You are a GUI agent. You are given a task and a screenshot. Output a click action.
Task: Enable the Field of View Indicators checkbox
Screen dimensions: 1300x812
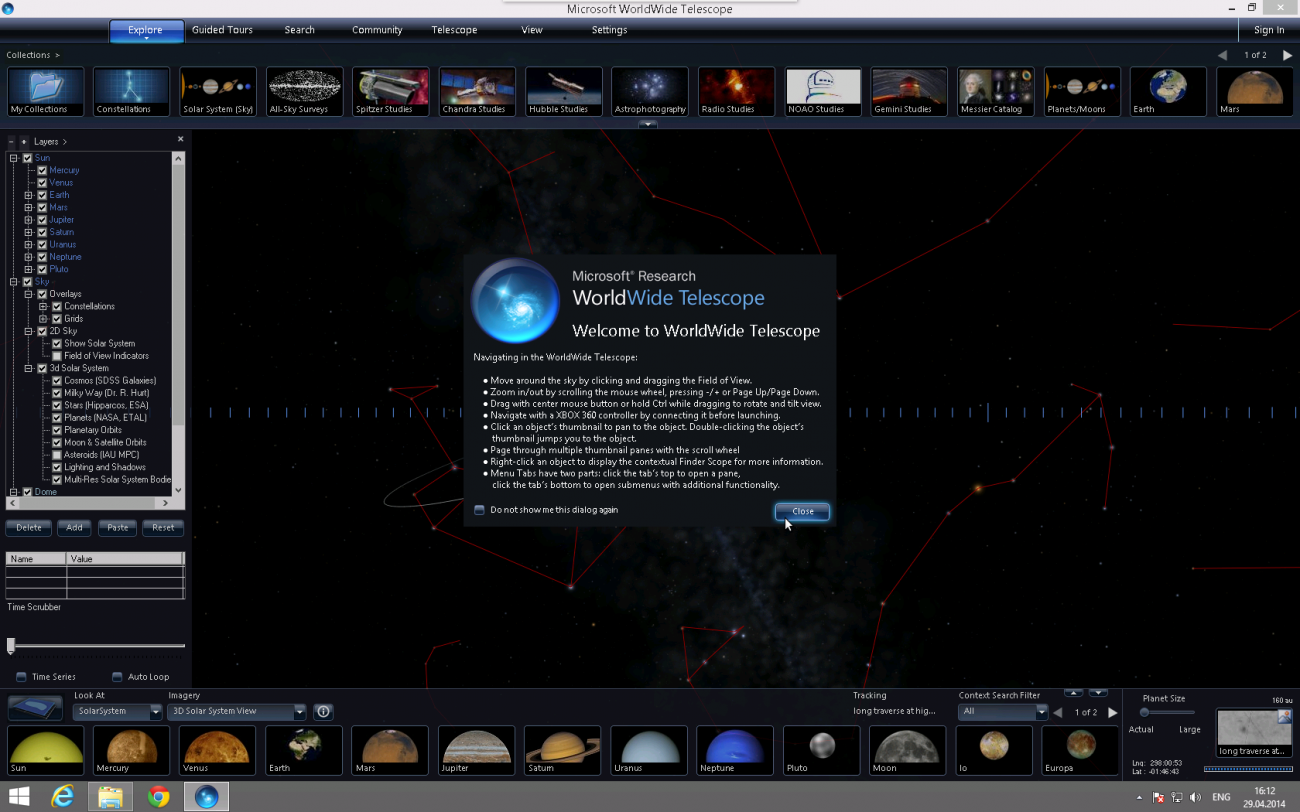(57, 356)
